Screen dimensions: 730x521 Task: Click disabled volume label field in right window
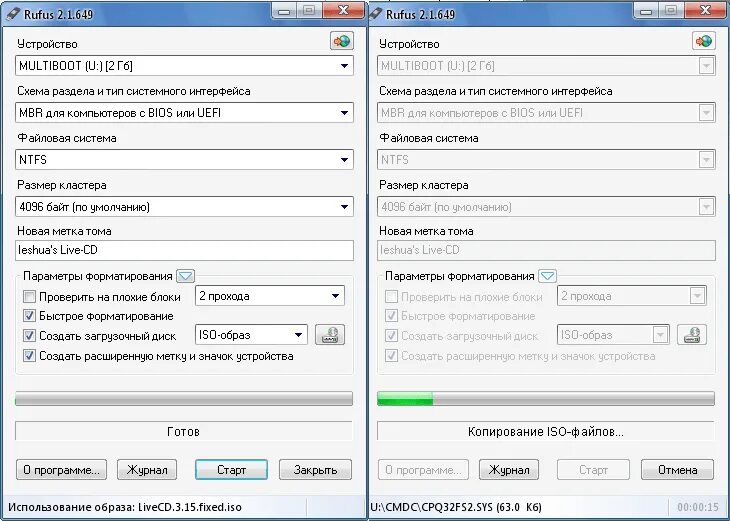547,250
